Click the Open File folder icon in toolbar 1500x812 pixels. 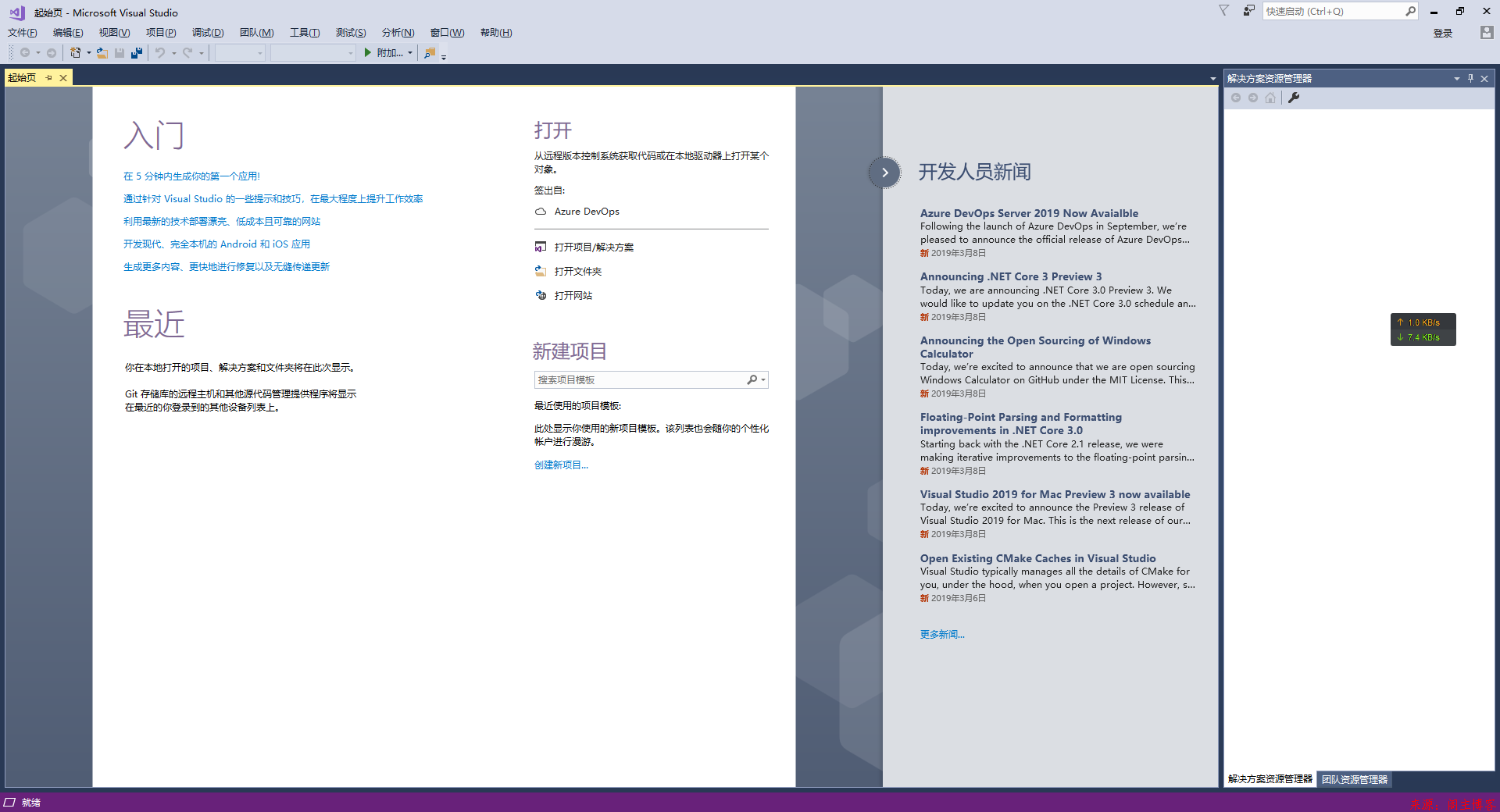[102, 53]
